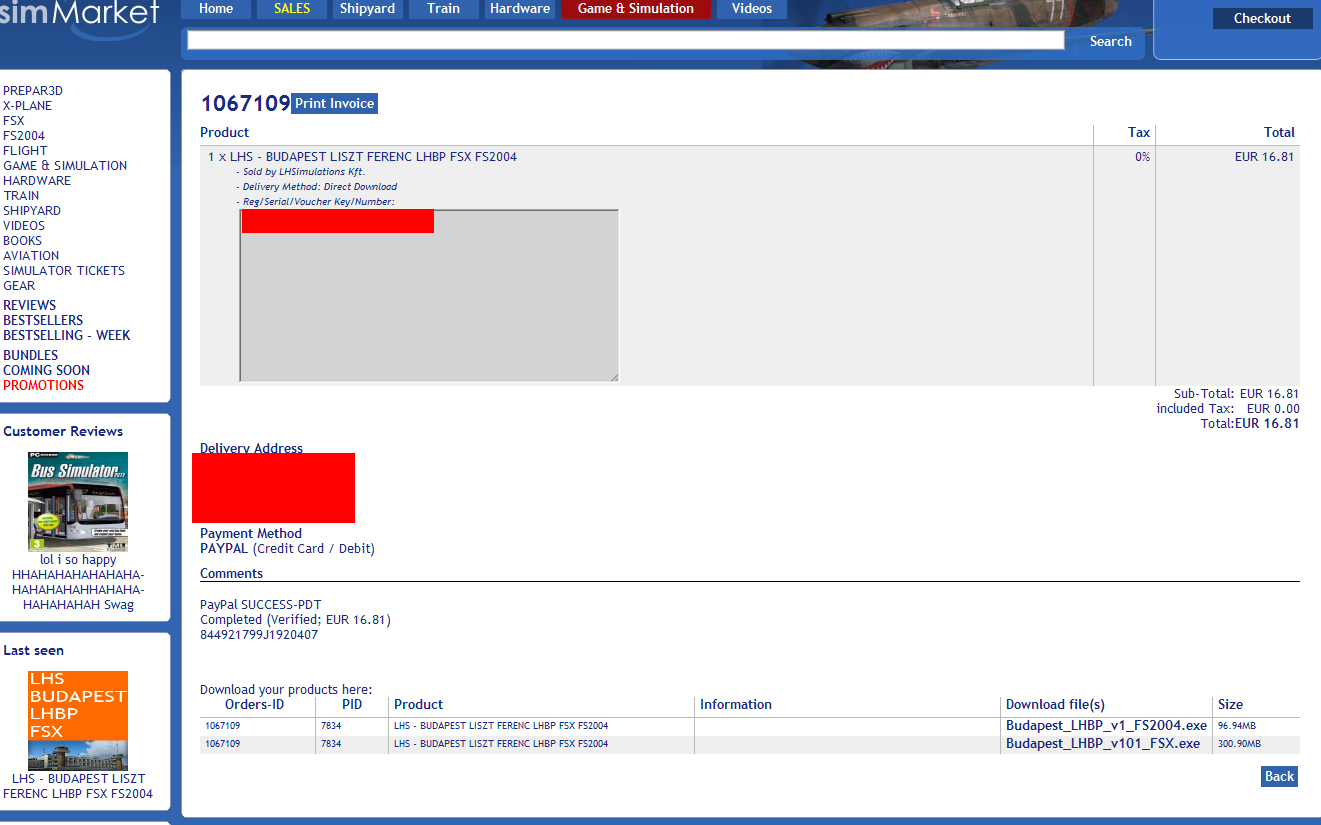
Task: Click the EUR 16.81 product total cell
Action: (1265, 157)
